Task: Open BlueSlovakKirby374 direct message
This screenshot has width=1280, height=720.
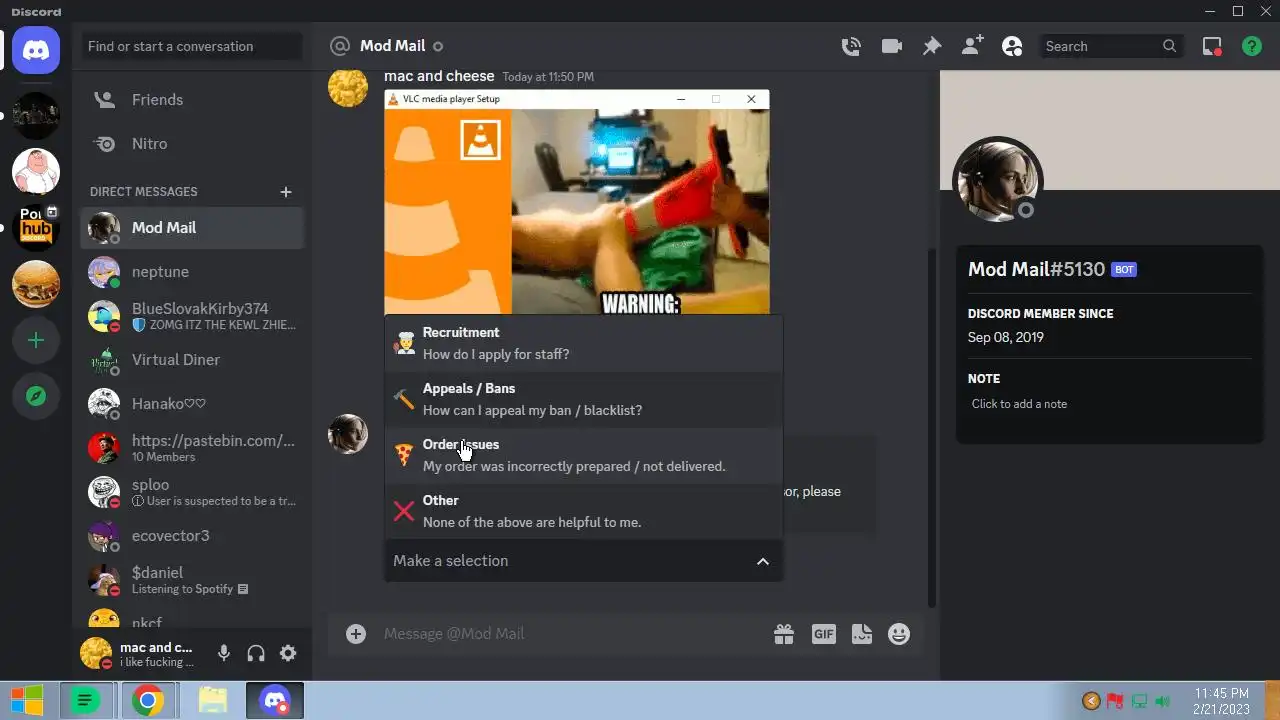Action: [192, 316]
